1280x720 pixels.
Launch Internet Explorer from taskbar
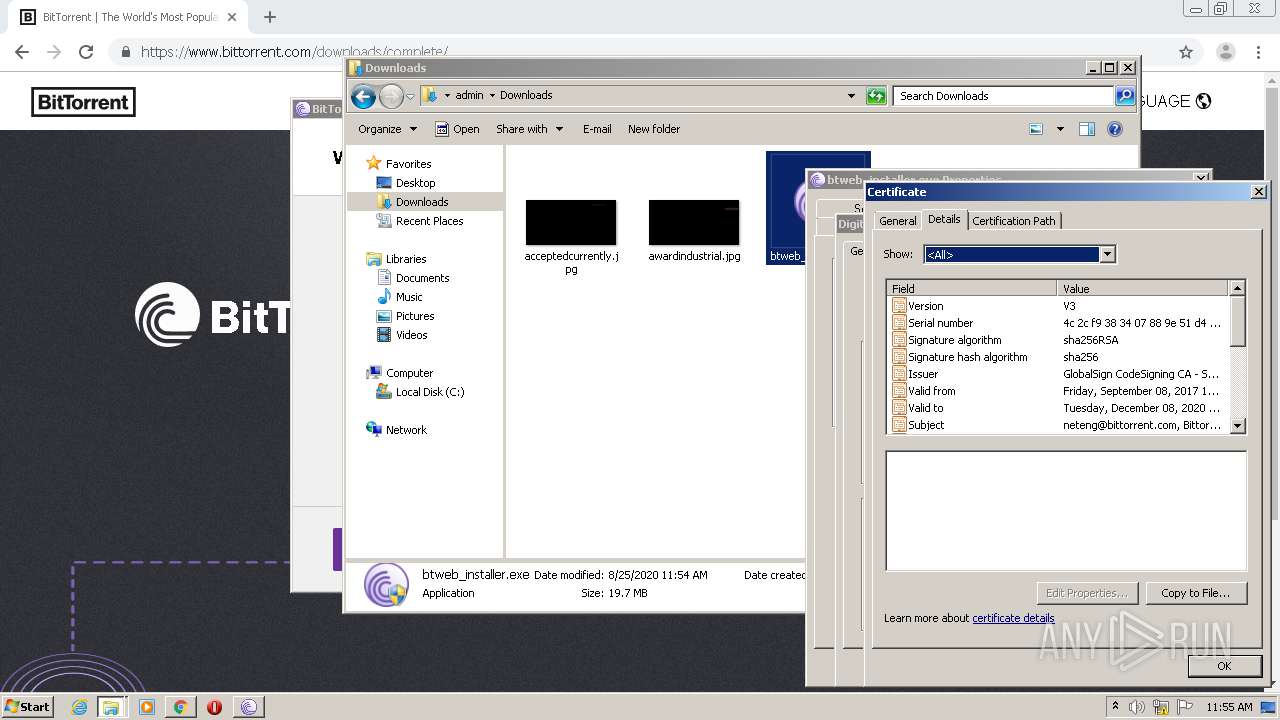tap(79, 707)
